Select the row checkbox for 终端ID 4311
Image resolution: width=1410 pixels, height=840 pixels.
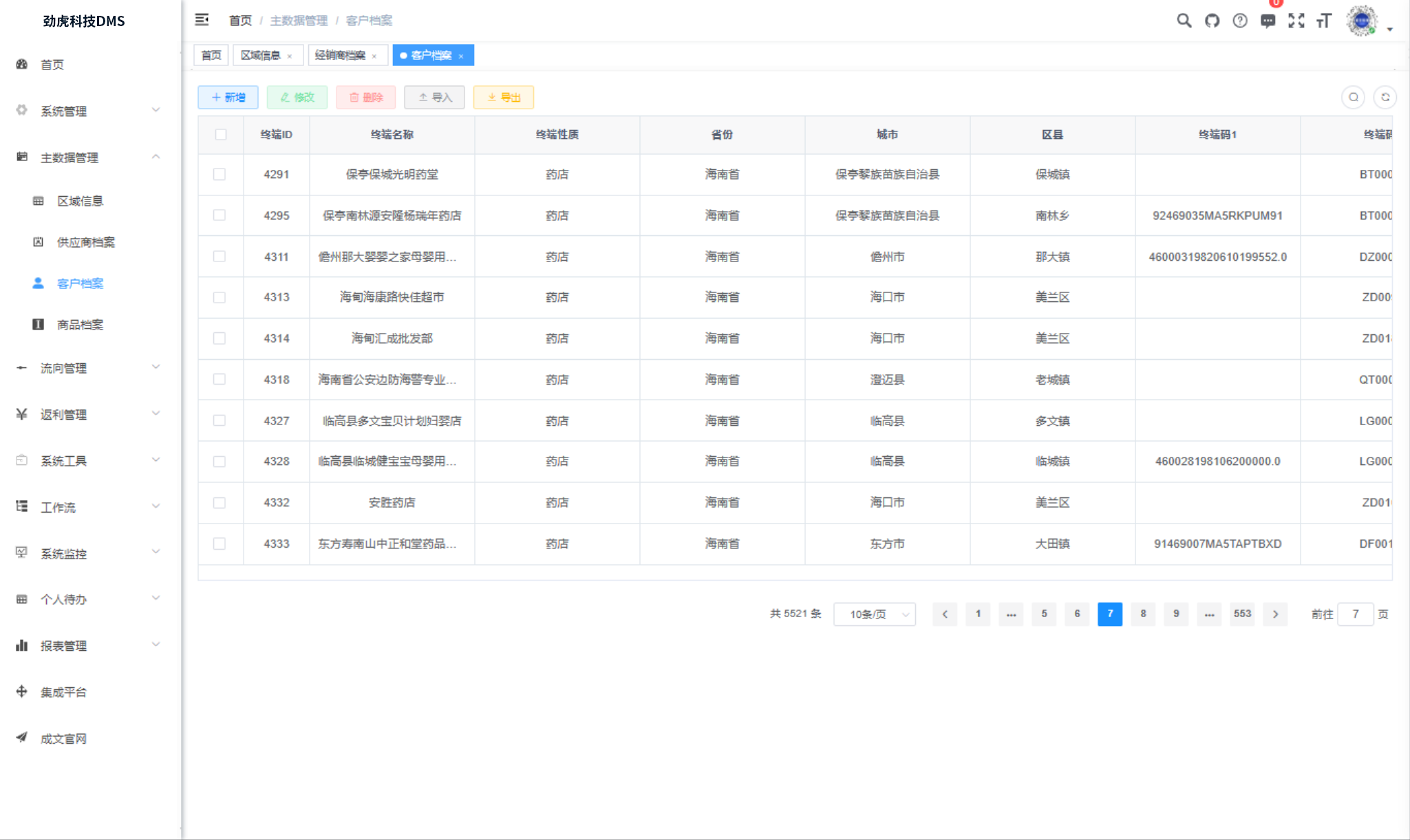tap(220, 256)
